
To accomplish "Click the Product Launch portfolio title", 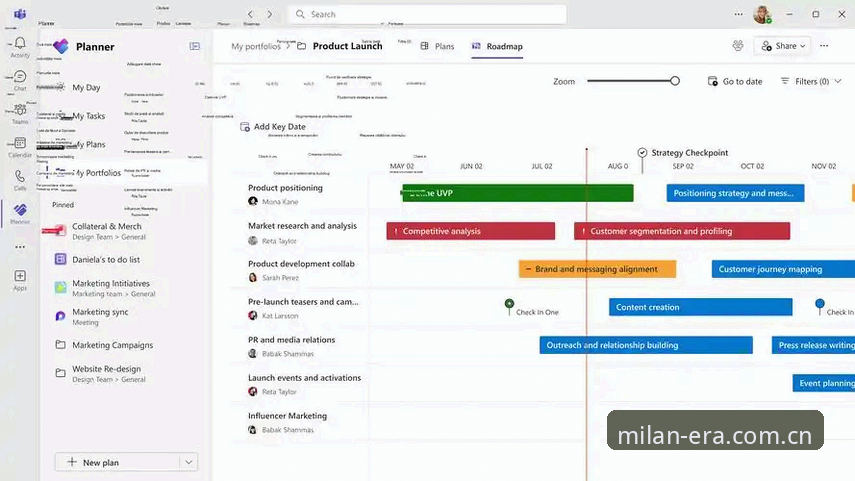I will click(347, 46).
